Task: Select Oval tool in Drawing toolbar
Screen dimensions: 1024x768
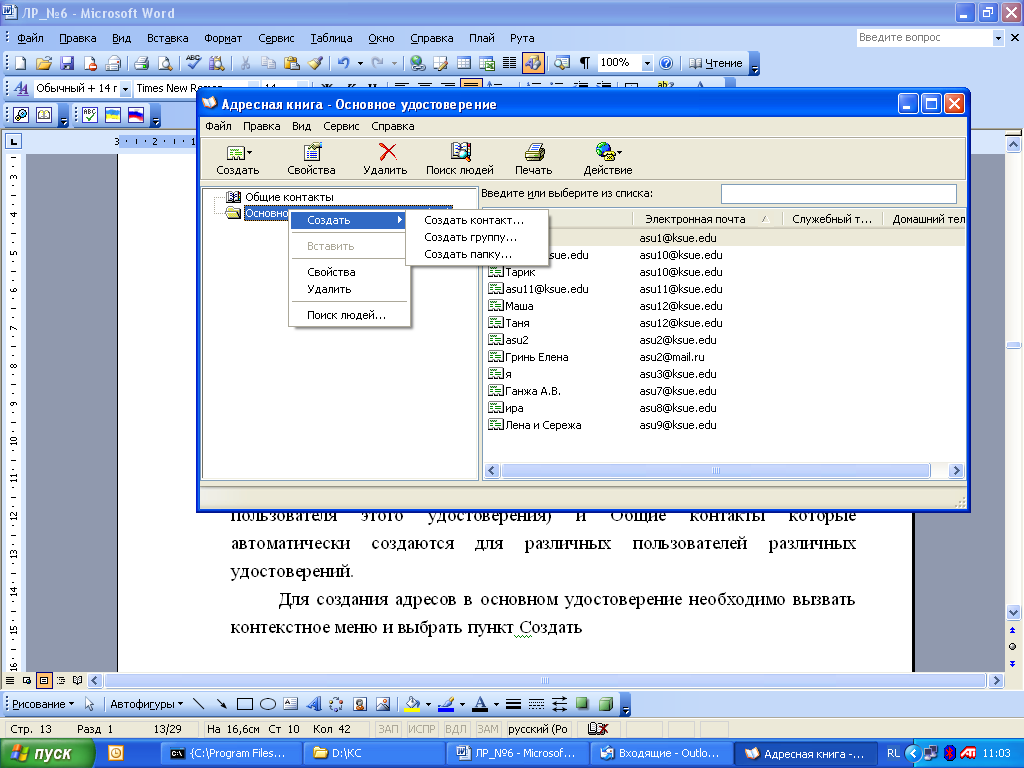Action: click(268, 704)
